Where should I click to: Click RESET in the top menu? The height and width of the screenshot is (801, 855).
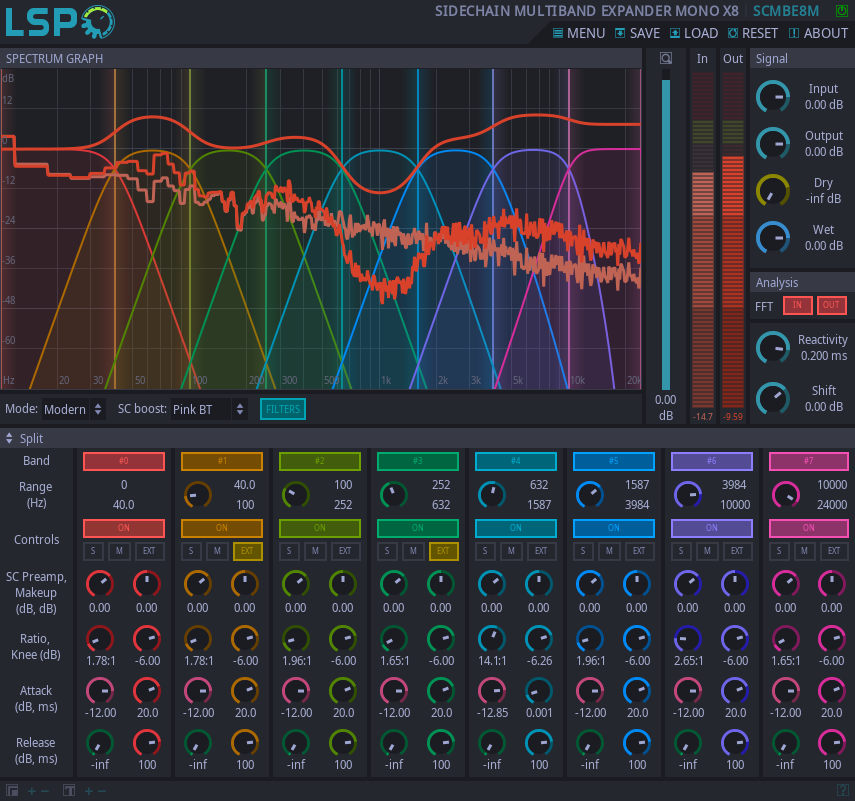tap(753, 33)
